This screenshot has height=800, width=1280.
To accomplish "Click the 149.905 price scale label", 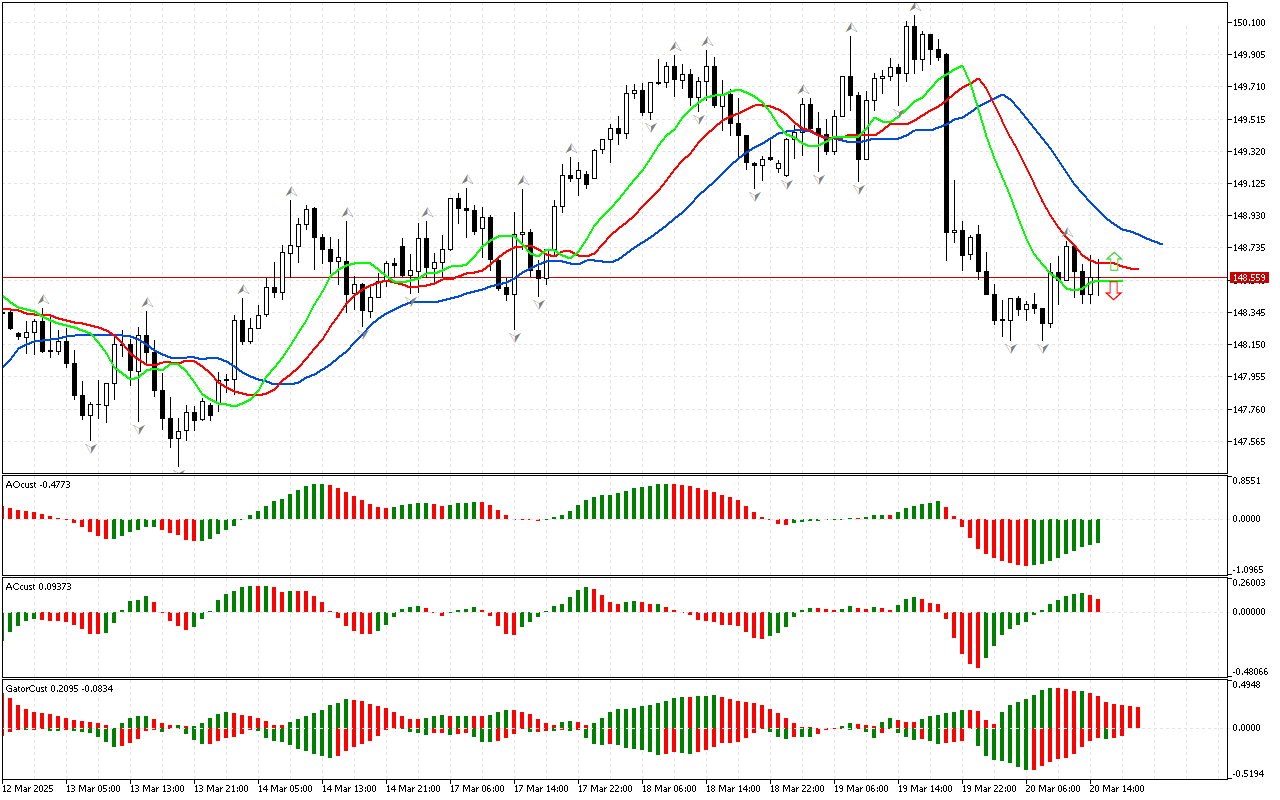I will pos(1249,55).
